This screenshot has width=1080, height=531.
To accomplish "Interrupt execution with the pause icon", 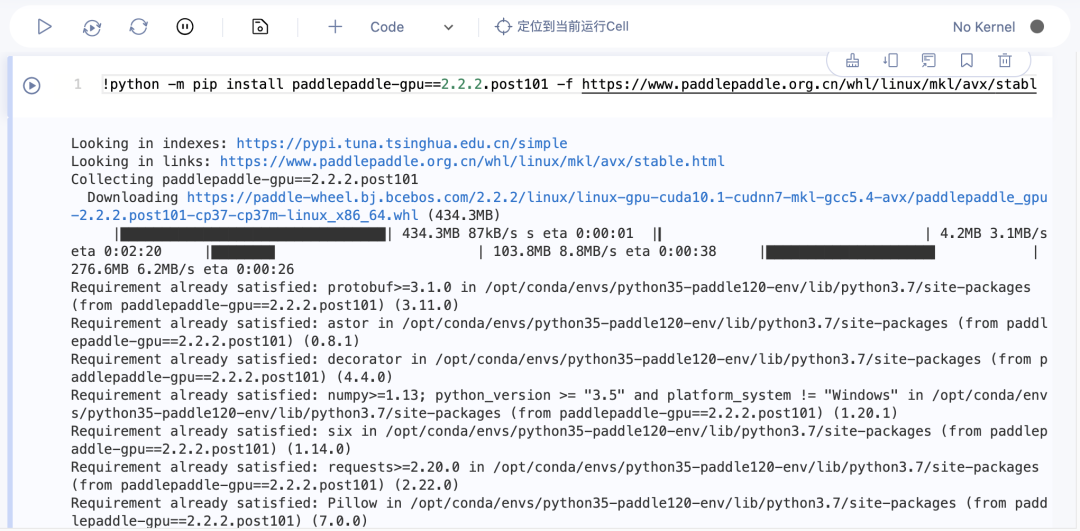I will [x=185, y=27].
